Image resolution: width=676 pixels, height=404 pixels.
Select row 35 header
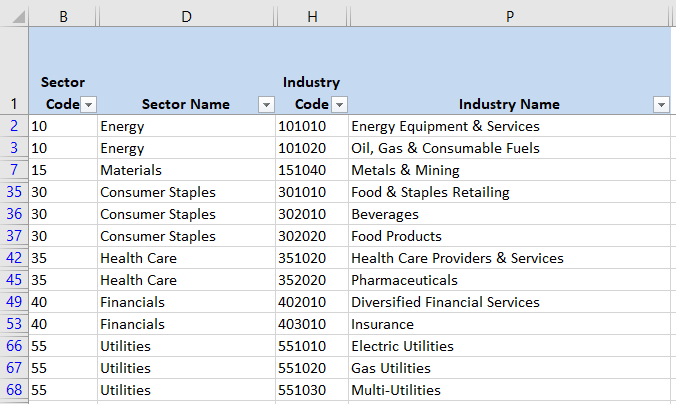14,192
